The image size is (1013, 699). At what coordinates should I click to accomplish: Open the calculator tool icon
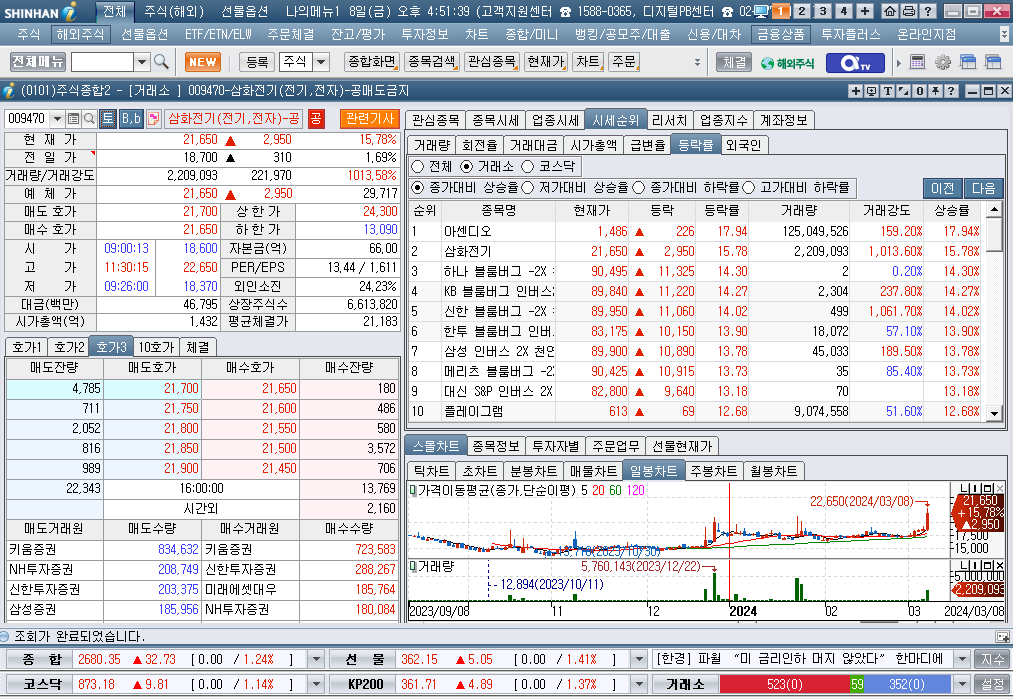point(917,62)
